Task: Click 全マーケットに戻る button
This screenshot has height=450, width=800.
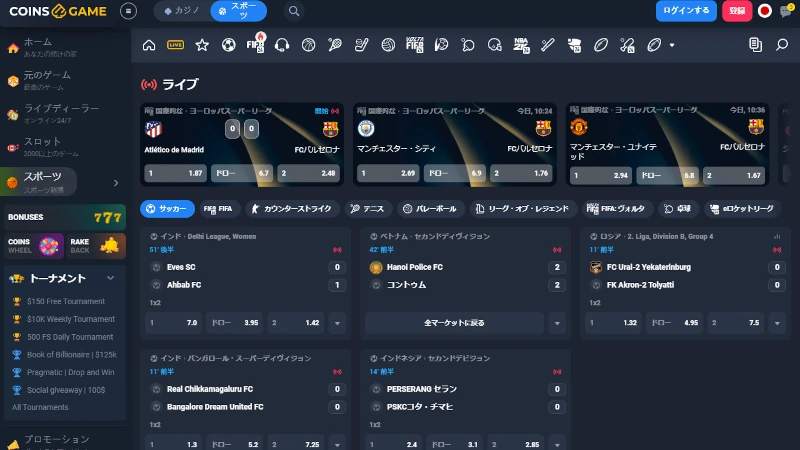Action: click(x=454, y=323)
